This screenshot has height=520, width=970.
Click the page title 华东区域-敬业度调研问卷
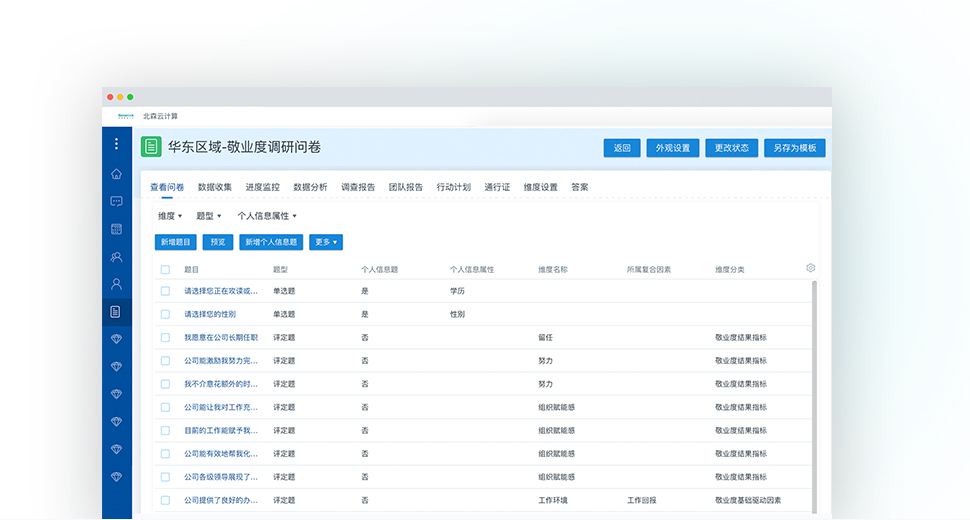pos(244,147)
